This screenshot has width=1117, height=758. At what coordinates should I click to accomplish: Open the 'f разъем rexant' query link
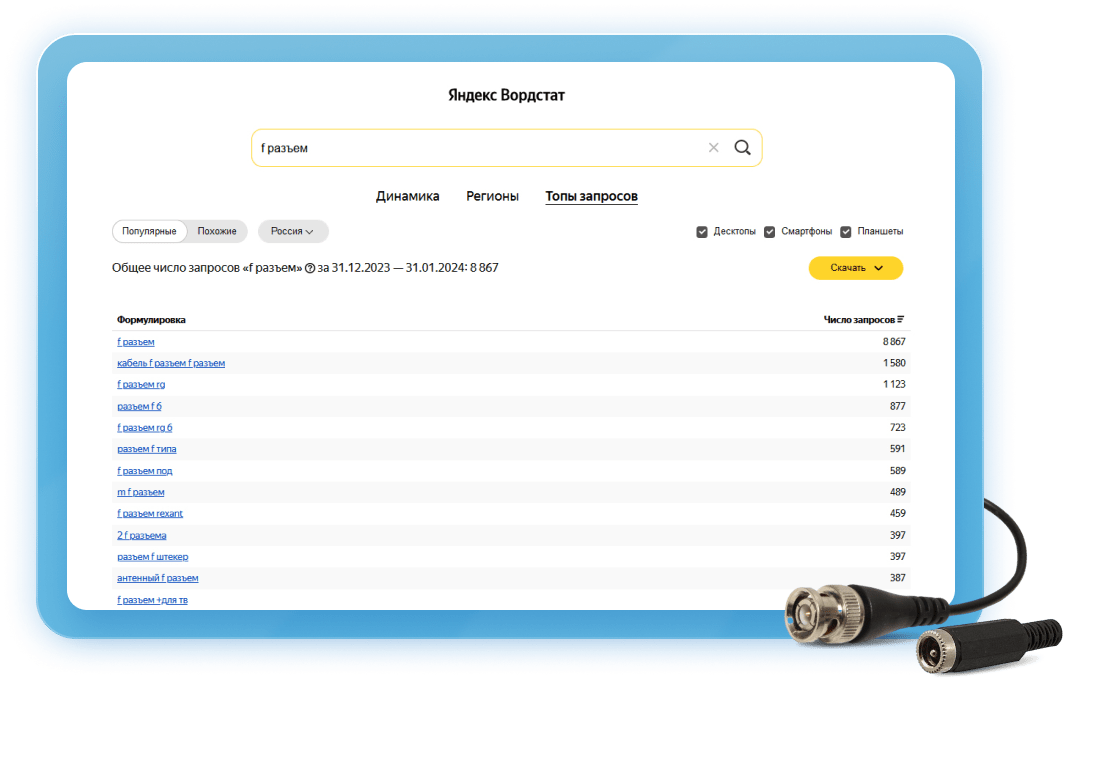tap(150, 514)
